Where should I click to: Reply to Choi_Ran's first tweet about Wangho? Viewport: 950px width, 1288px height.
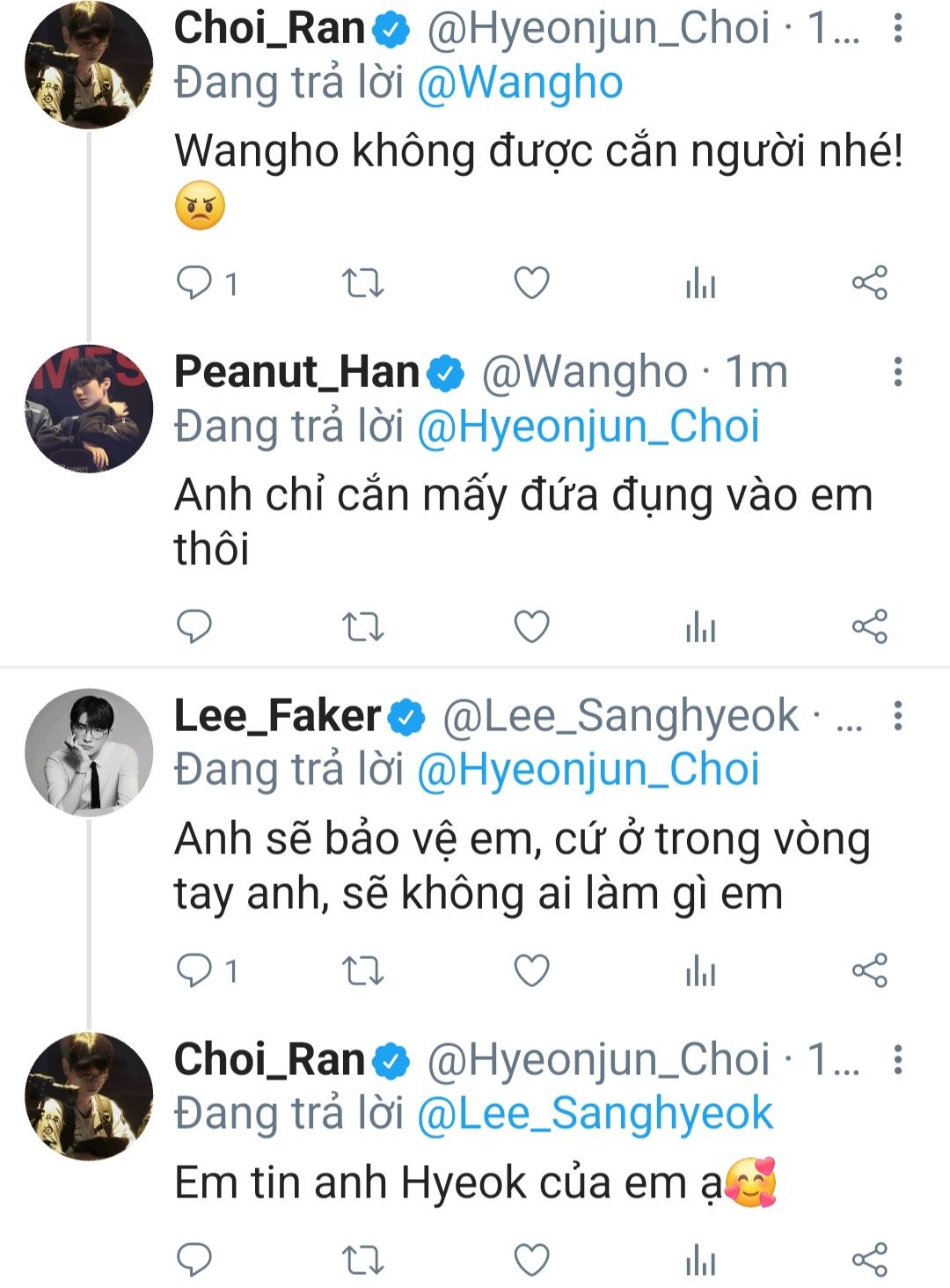(x=195, y=283)
